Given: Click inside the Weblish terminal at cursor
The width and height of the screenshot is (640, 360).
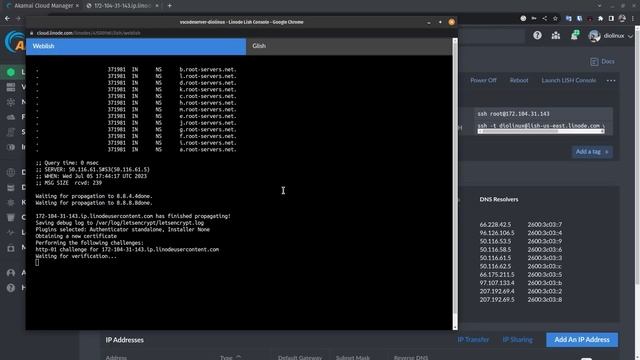Looking at the screenshot, I should pos(37,262).
